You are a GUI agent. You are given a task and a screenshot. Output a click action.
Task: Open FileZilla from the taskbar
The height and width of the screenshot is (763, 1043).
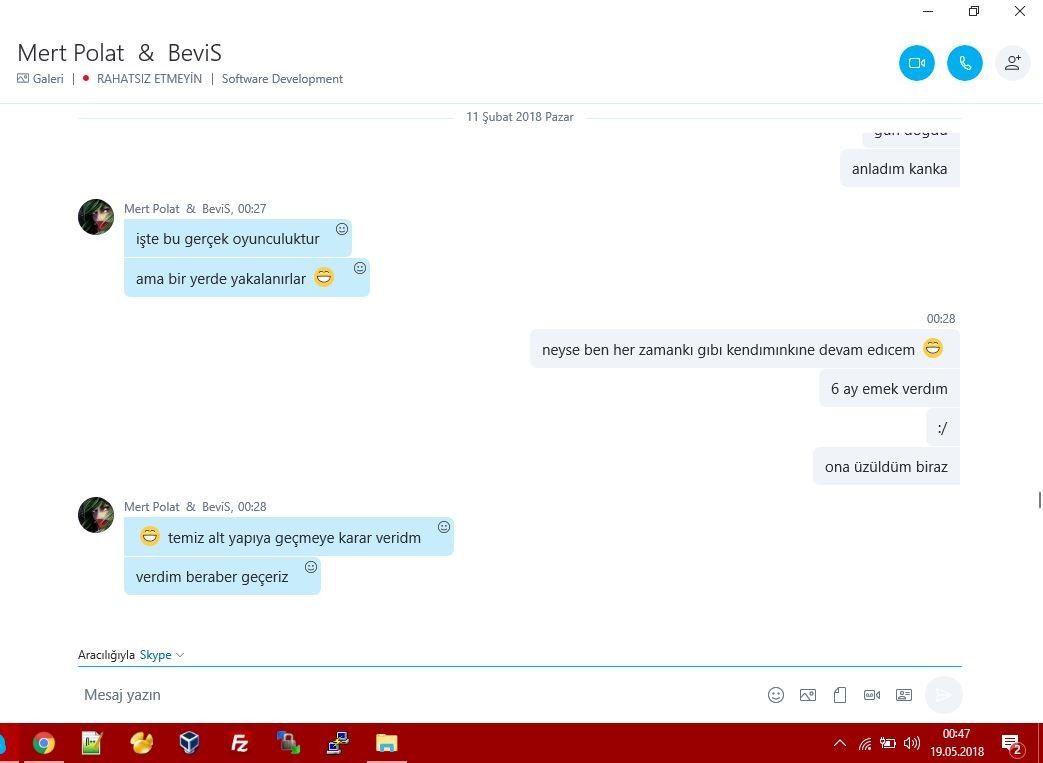point(239,743)
